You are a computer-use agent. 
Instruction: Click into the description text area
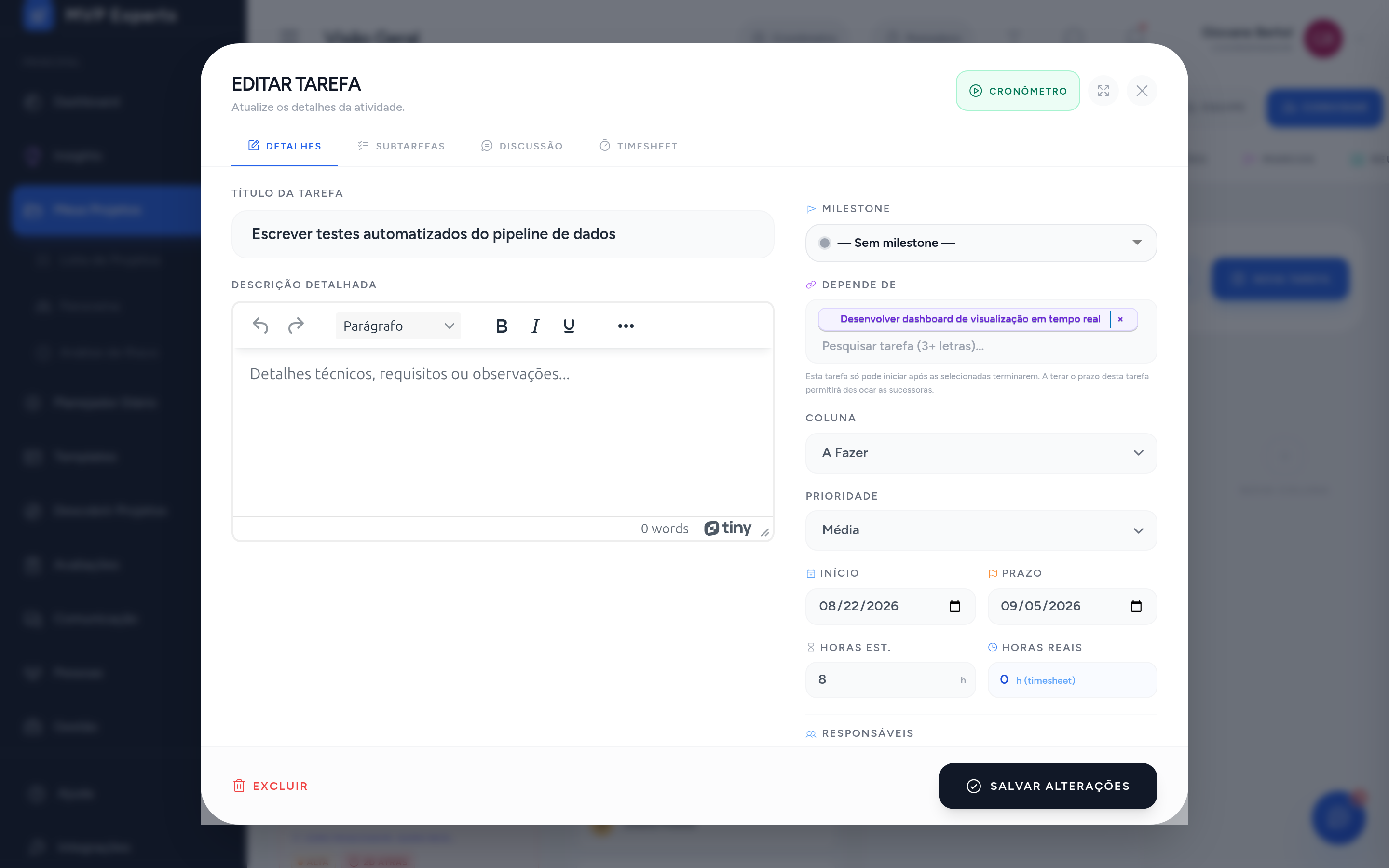(x=502, y=432)
